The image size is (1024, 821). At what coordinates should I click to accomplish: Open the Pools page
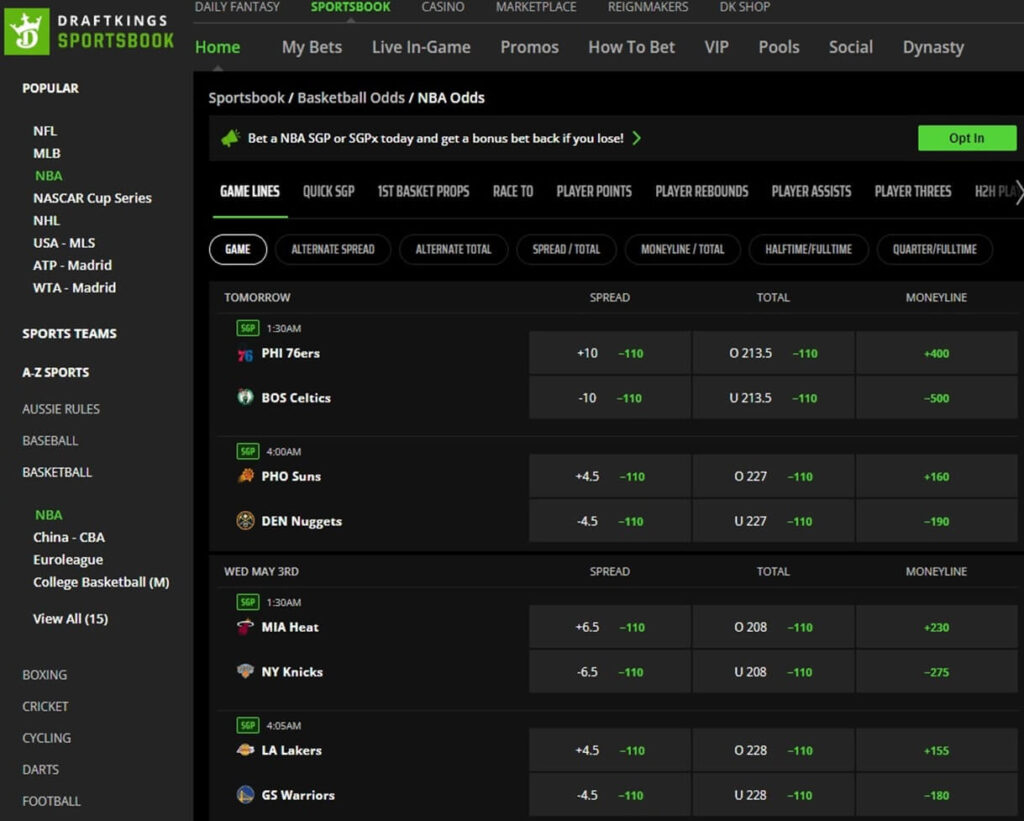[779, 47]
